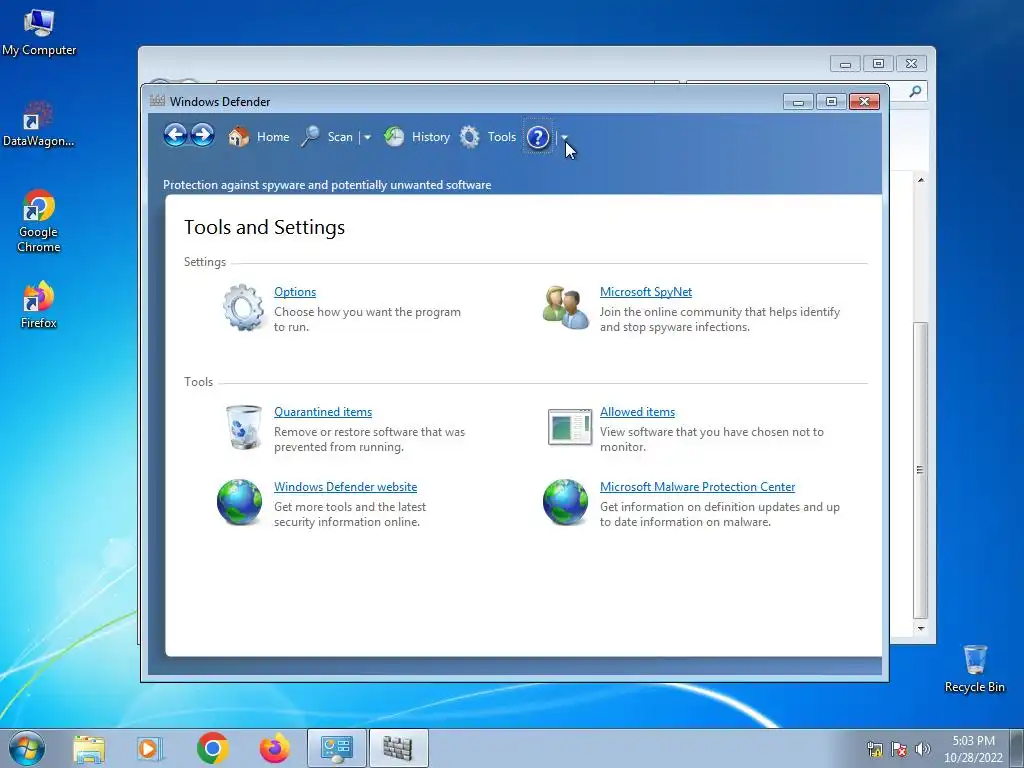Select the Firefox desktop shortcut
This screenshot has height=768, width=1024.
[x=39, y=305]
